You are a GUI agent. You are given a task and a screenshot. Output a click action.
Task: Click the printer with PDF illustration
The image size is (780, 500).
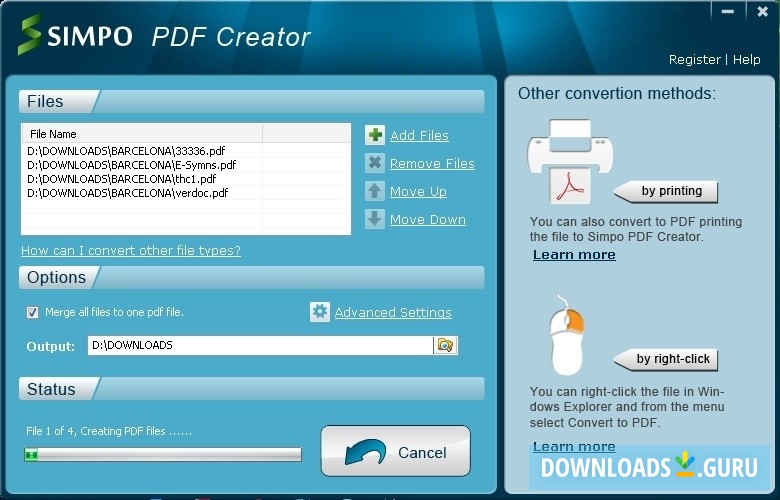(570, 161)
